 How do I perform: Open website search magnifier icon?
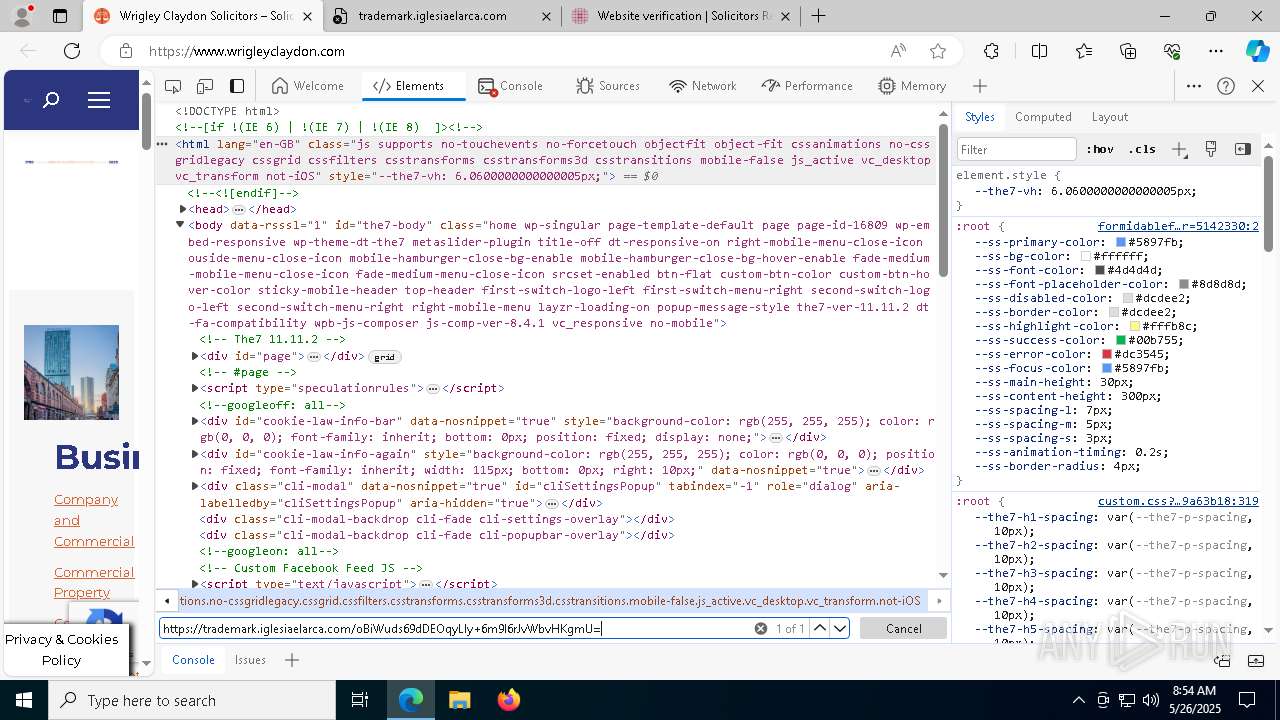coord(52,100)
